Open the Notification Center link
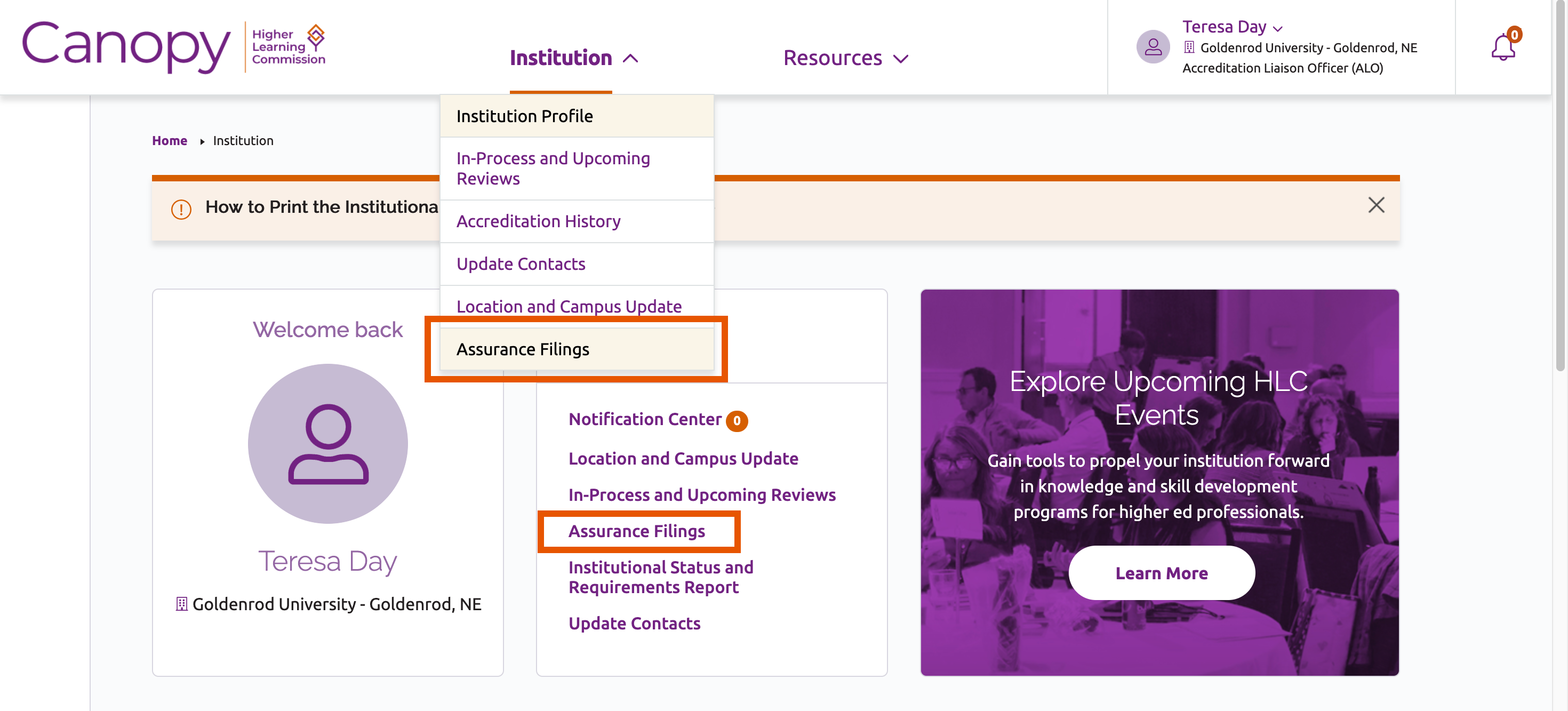This screenshot has height=711, width=1568. (645, 419)
